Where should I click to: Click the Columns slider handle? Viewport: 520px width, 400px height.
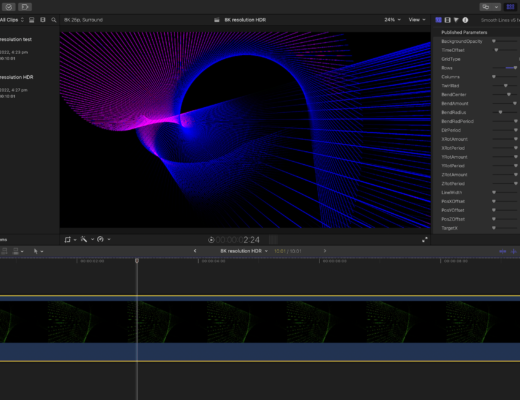tap(494, 77)
